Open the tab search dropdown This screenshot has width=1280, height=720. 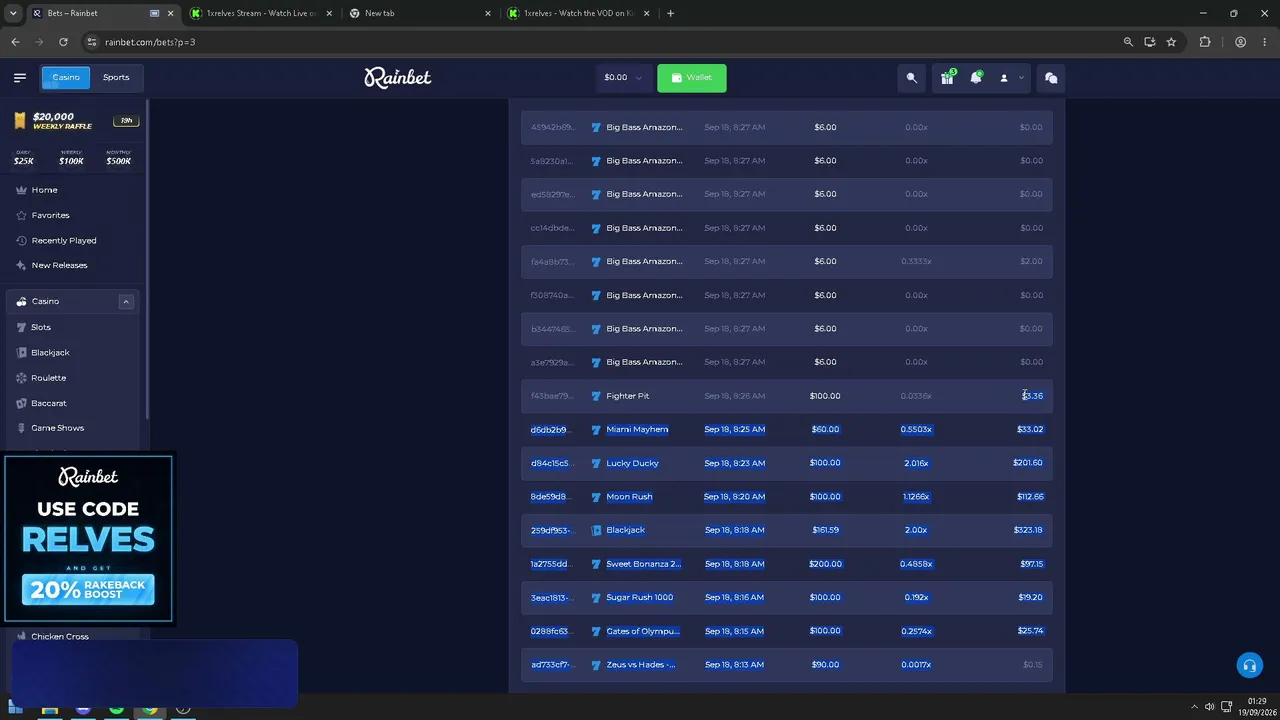13,14
